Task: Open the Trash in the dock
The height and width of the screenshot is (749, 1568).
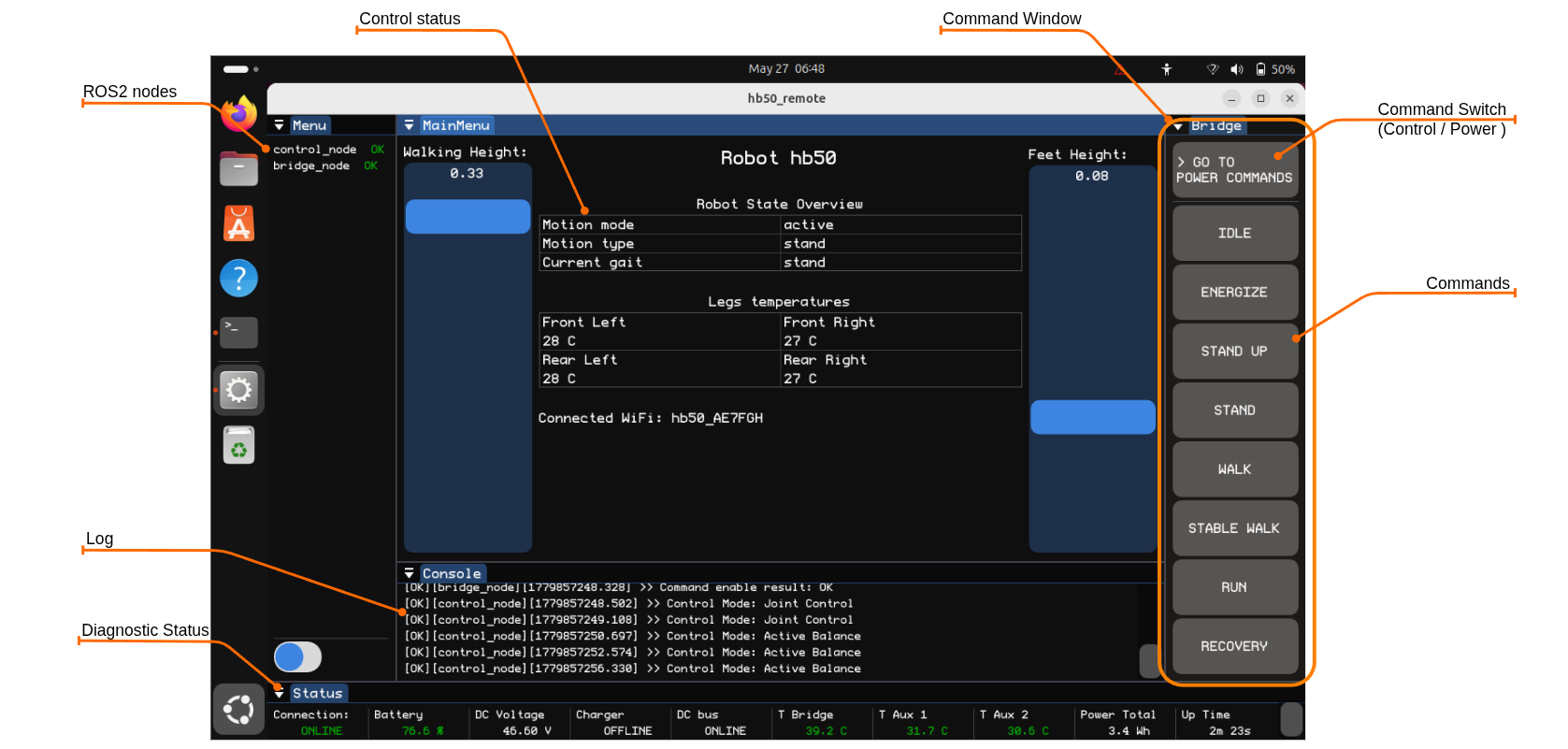Action: [238, 445]
